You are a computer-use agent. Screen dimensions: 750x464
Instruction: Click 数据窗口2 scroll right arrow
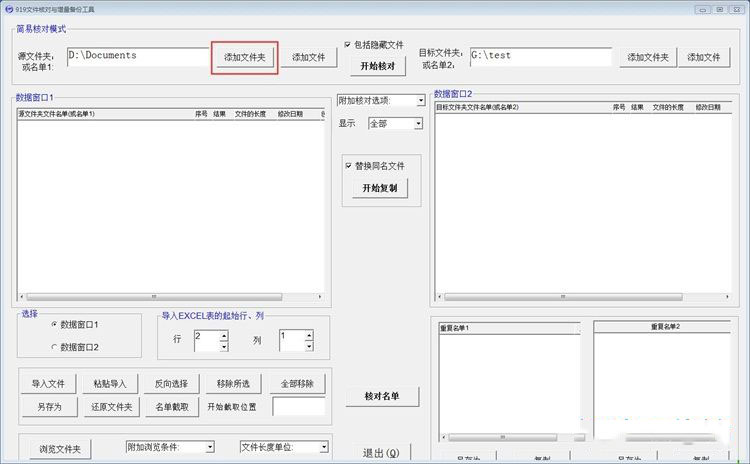coord(727,297)
